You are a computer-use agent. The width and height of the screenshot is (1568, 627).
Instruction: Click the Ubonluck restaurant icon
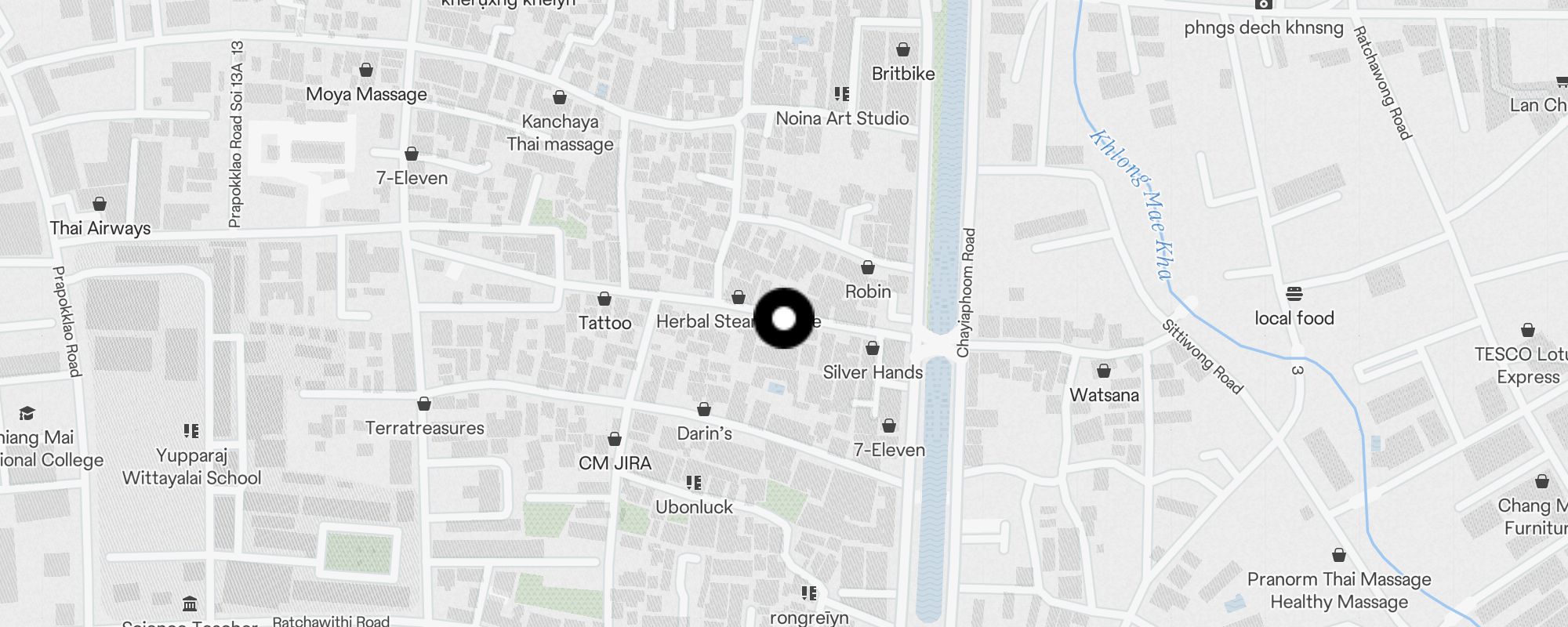click(x=694, y=483)
